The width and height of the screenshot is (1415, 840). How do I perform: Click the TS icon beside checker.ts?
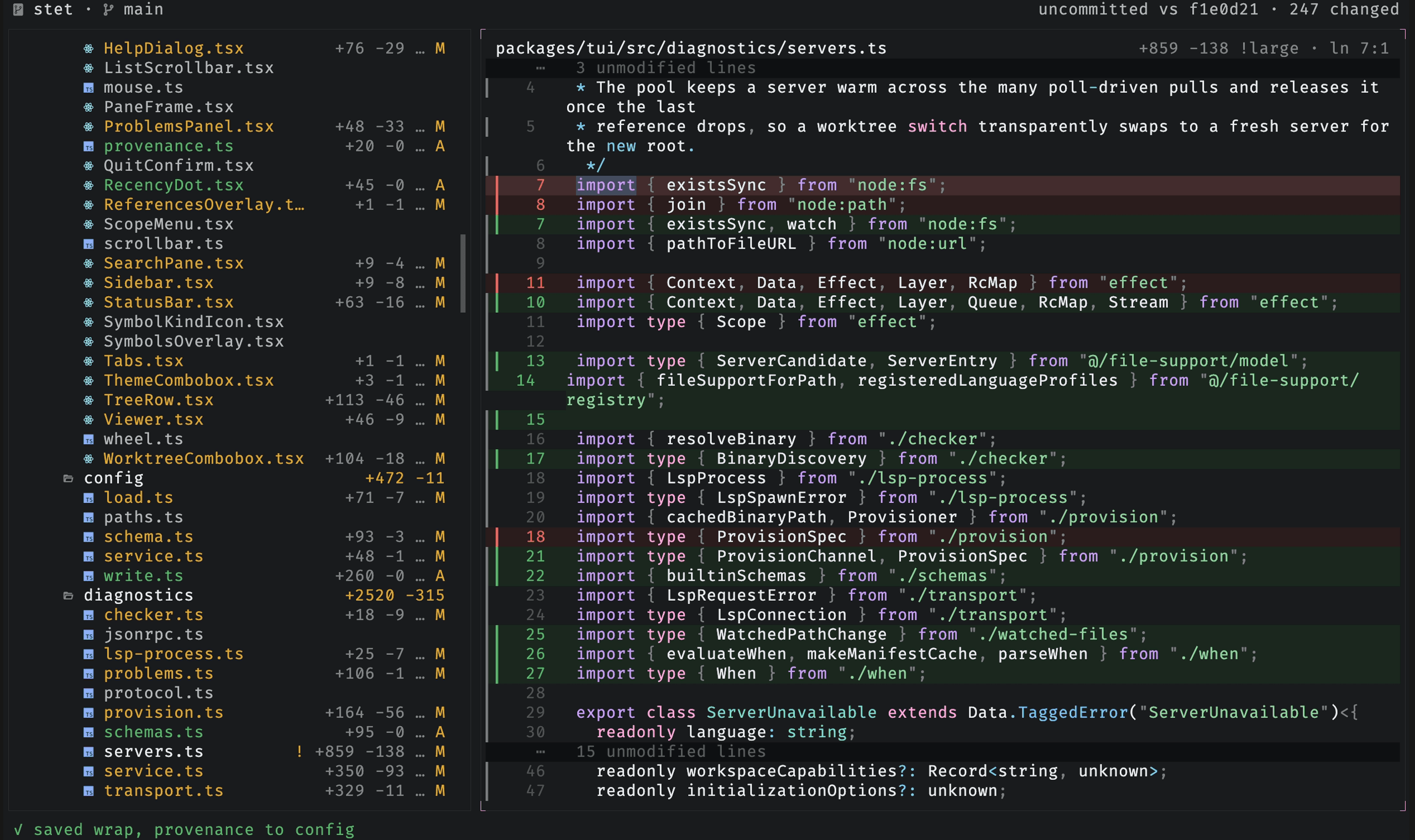[89, 615]
